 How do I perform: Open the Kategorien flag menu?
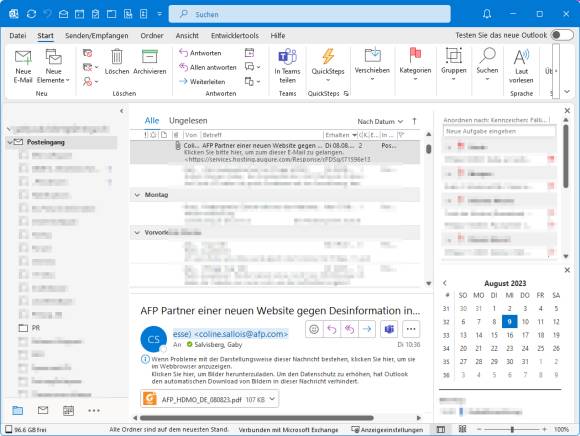pyautogui.click(x=415, y=65)
